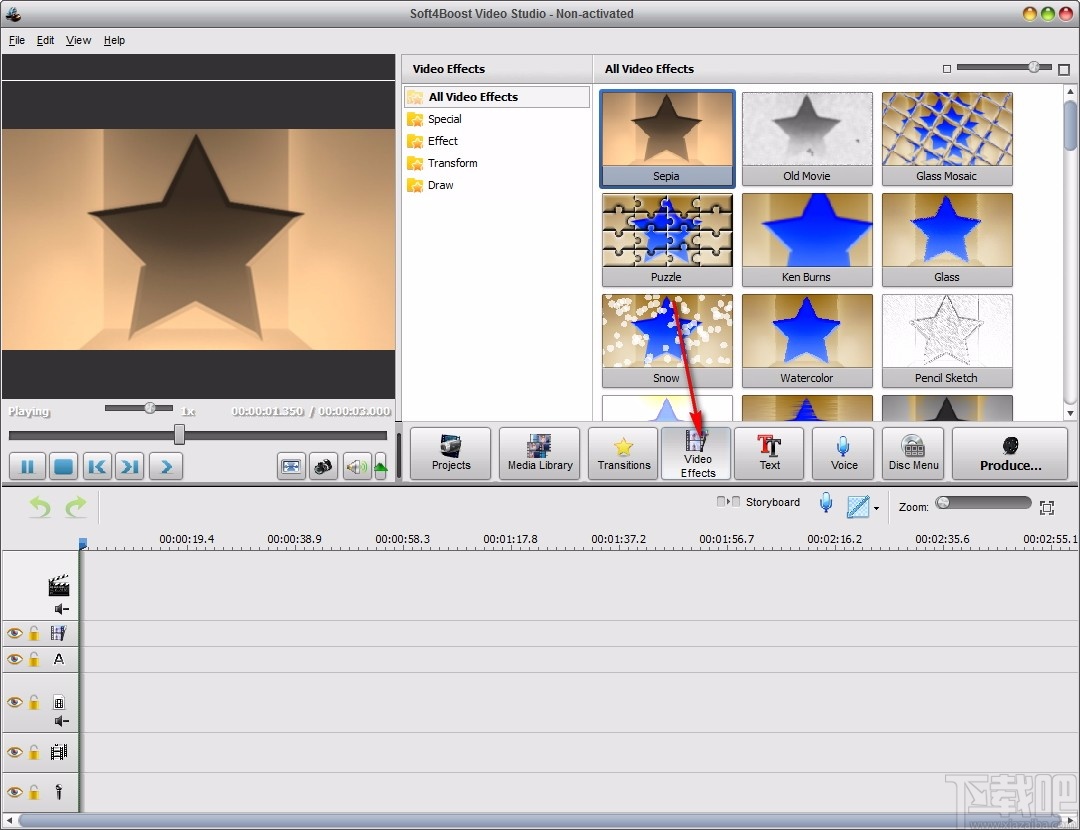This screenshot has height=830, width=1080.
Task: Open the Text panel
Action: [x=769, y=453]
